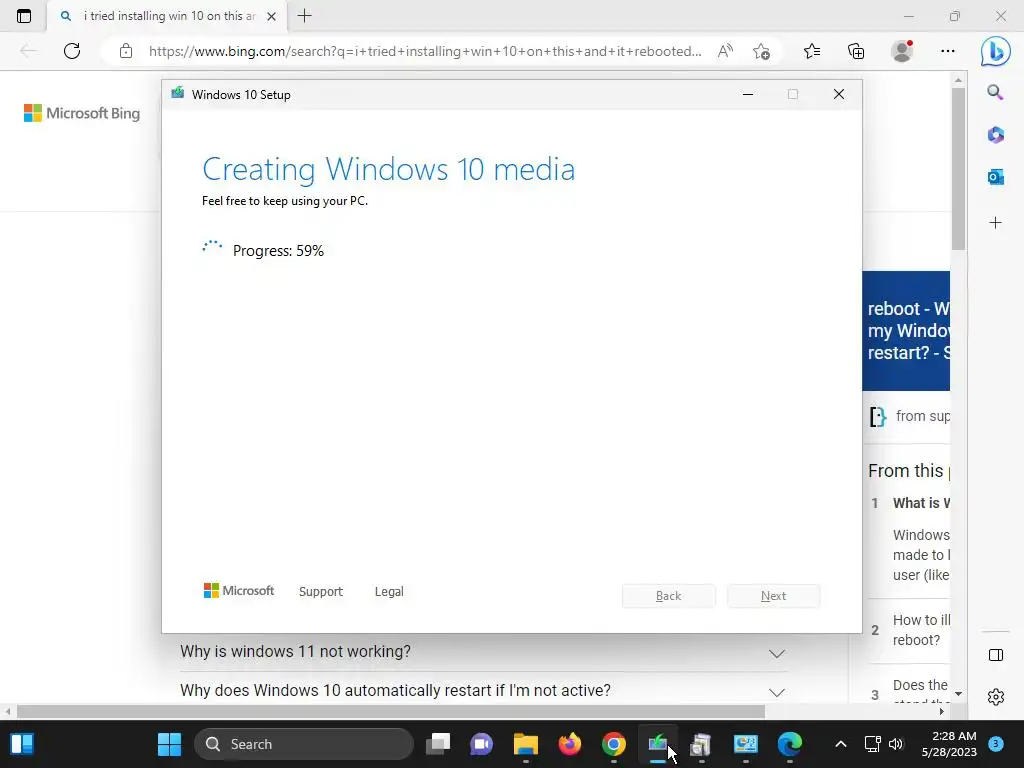This screenshot has height=768, width=1024.
Task: Open the Edge Favorites list
Action: pos(812,51)
